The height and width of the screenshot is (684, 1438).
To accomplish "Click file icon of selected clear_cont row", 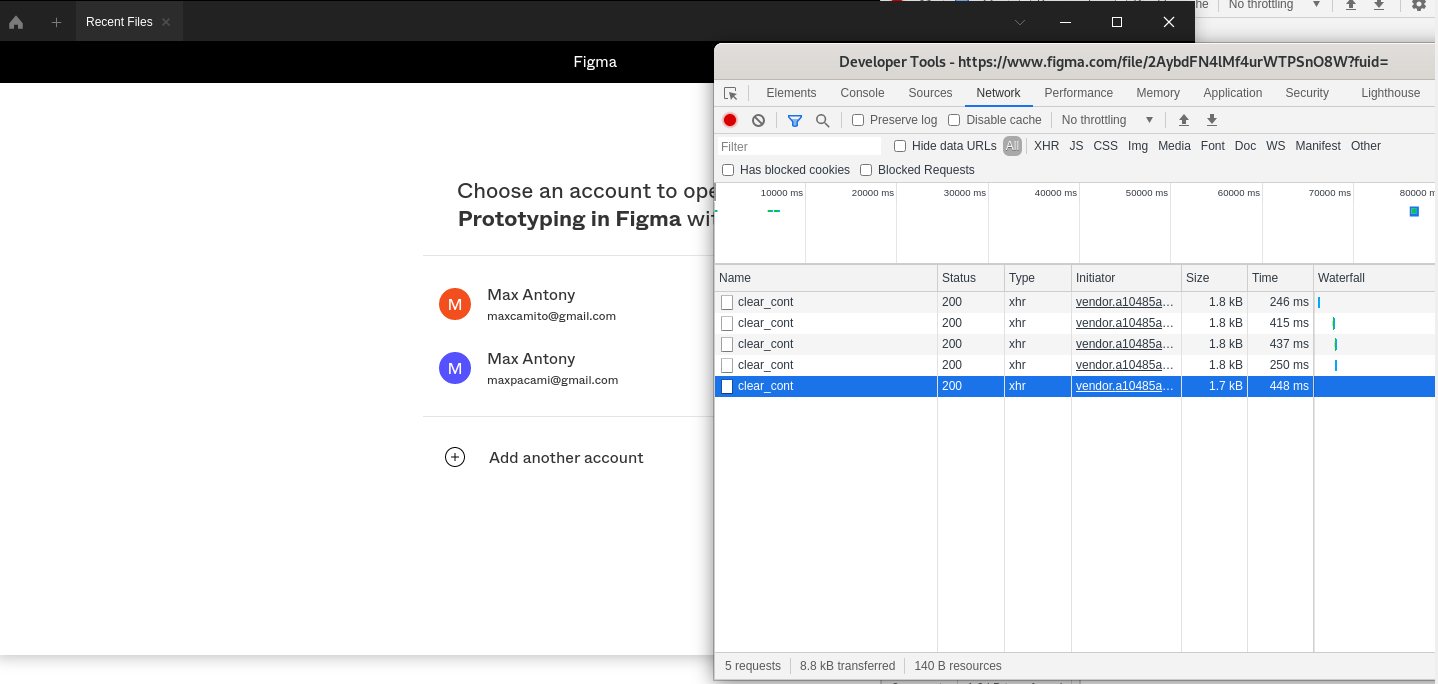I will pos(727,386).
